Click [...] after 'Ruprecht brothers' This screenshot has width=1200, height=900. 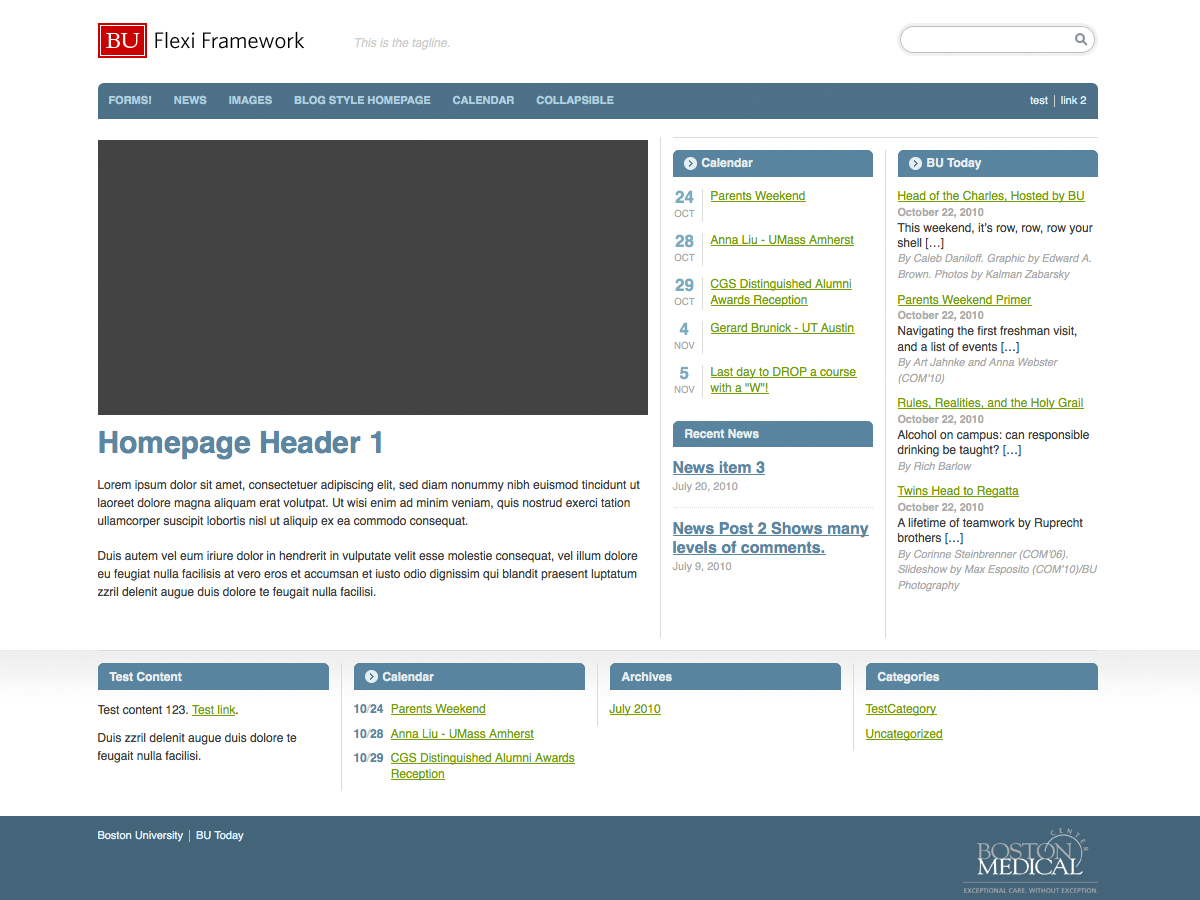(954, 538)
